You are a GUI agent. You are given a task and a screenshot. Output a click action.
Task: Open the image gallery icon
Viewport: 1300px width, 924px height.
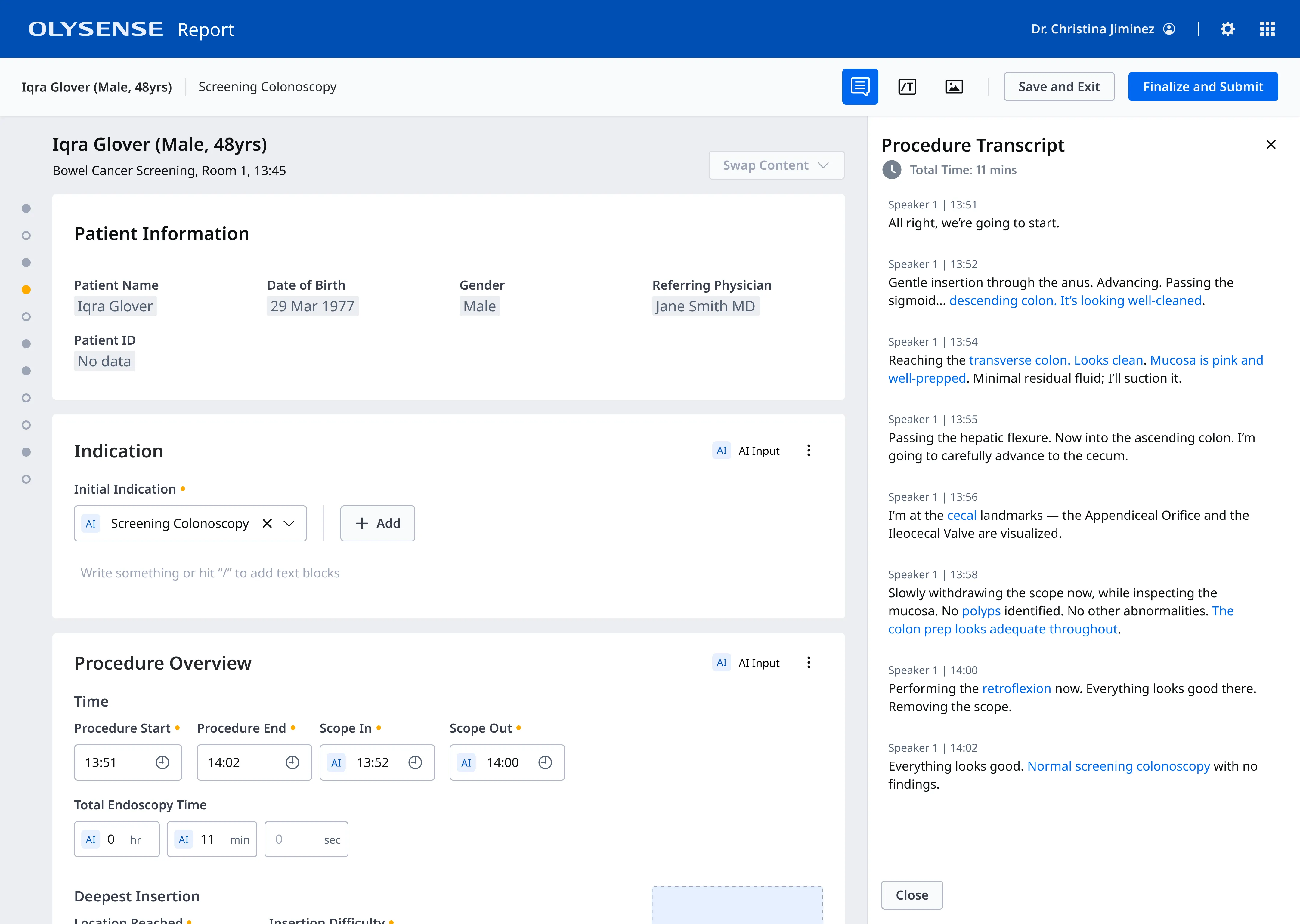point(954,87)
